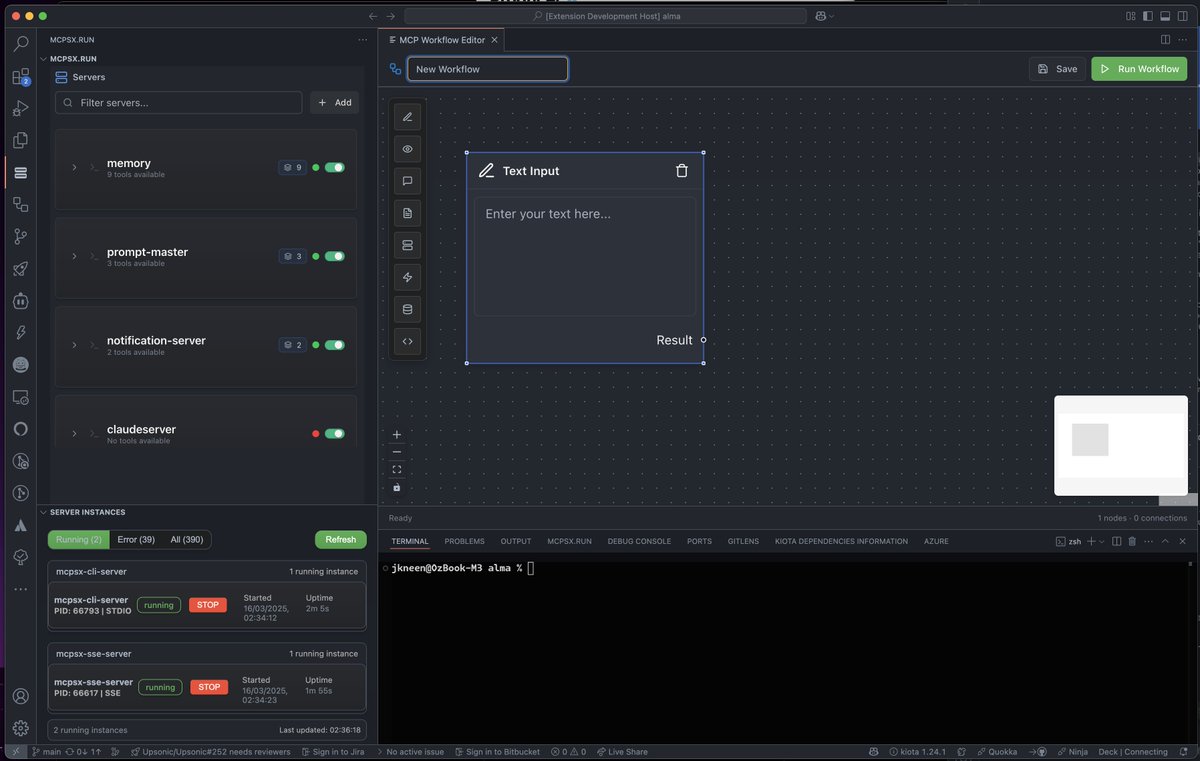Open the rocket icon view in activity bar
Viewport: 1200px width, 761px height.
click(21, 269)
